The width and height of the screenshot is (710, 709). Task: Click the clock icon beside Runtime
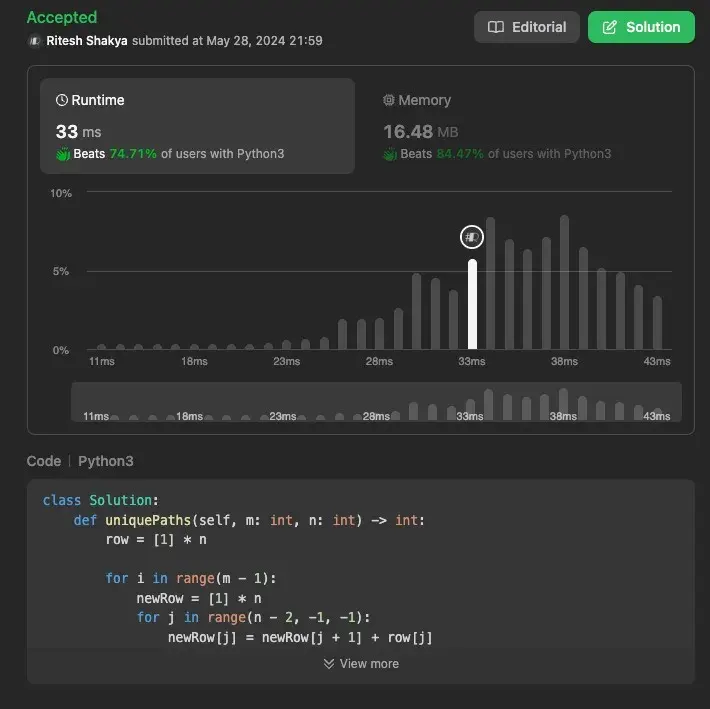coord(62,100)
